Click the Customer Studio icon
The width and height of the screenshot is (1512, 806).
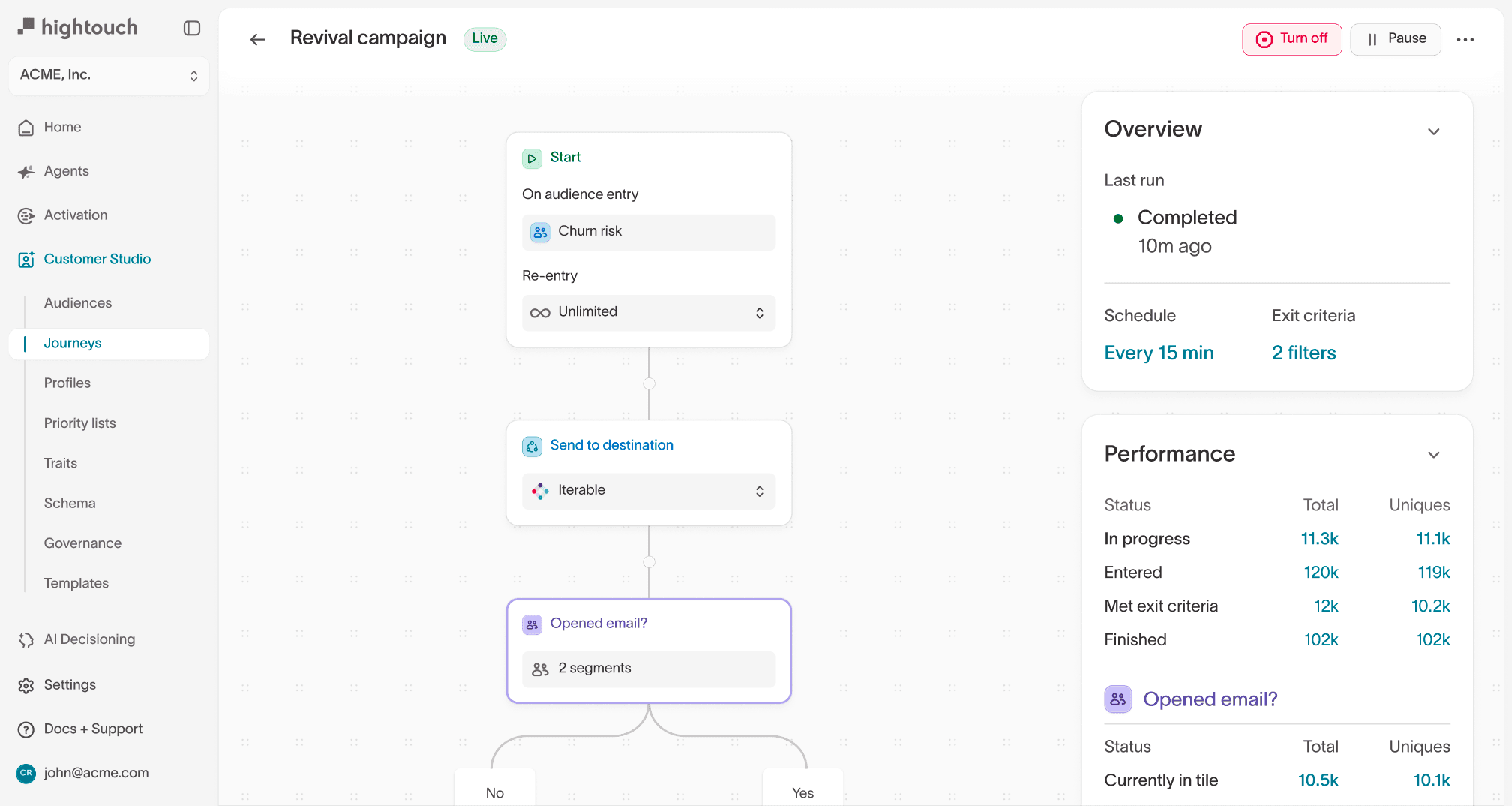pos(26,259)
